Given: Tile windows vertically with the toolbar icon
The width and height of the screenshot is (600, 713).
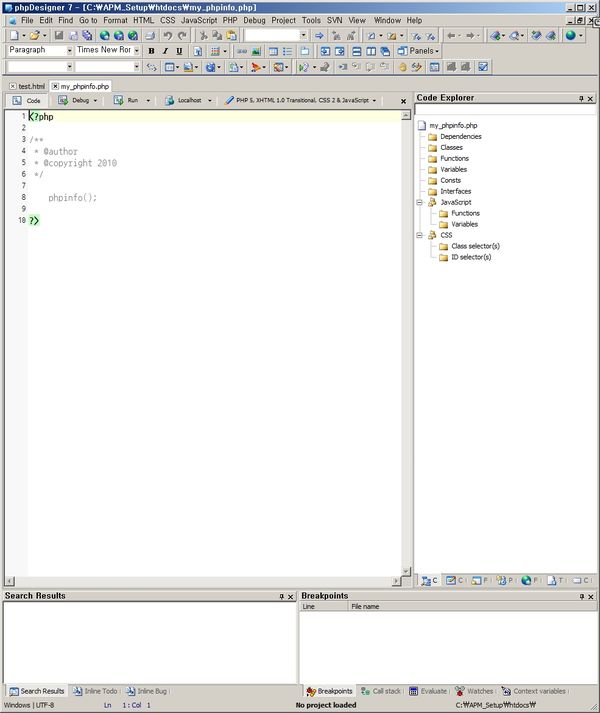Looking at the screenshot, I should point(371,51).
